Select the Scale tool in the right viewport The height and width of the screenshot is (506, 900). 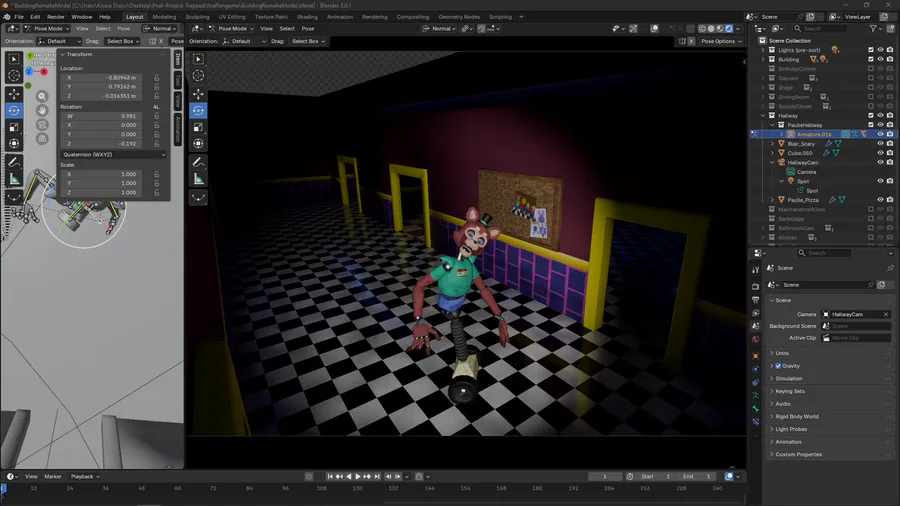click(x=199, y=127)
